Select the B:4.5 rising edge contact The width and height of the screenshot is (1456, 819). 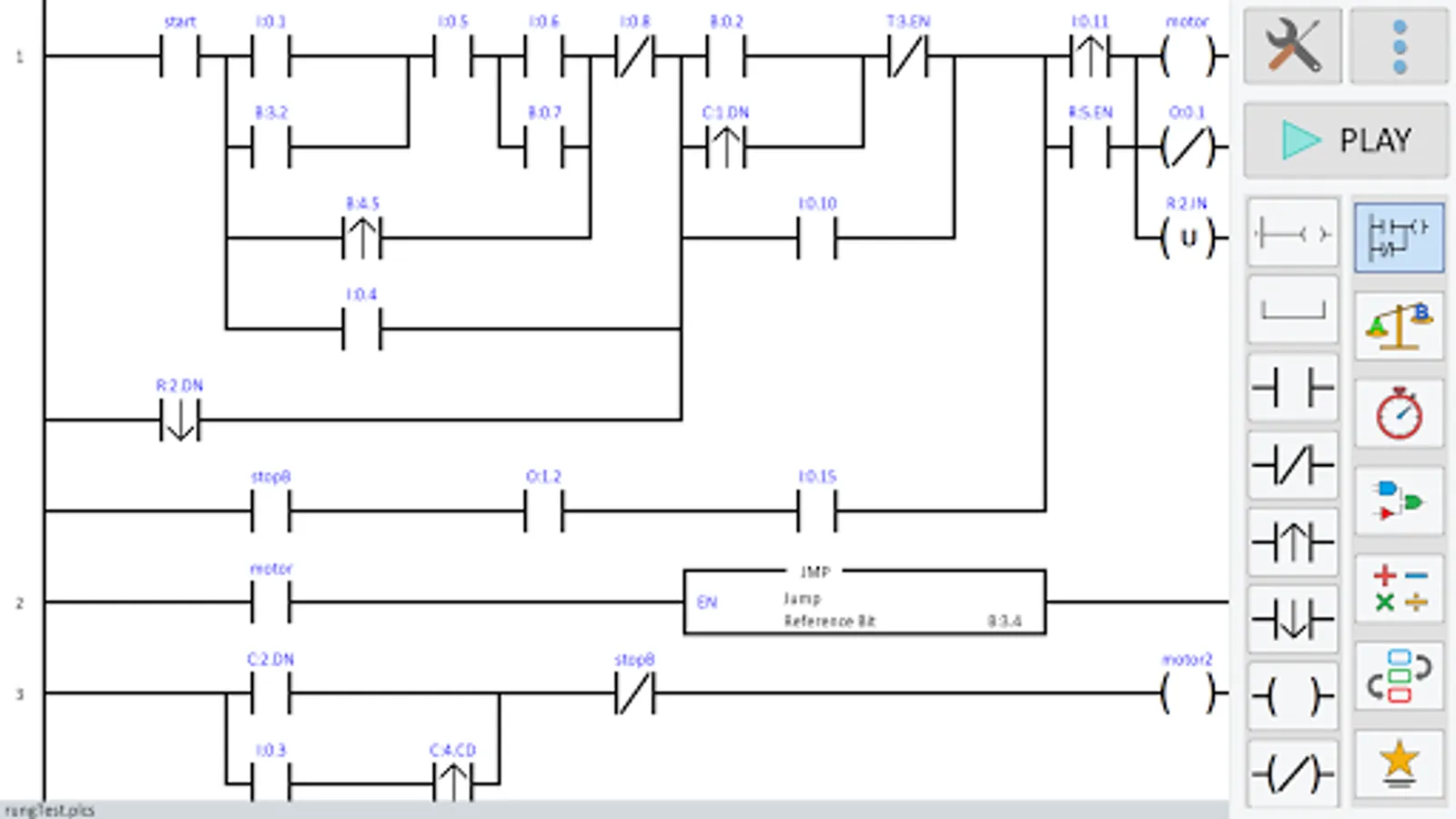coord(362,238)
